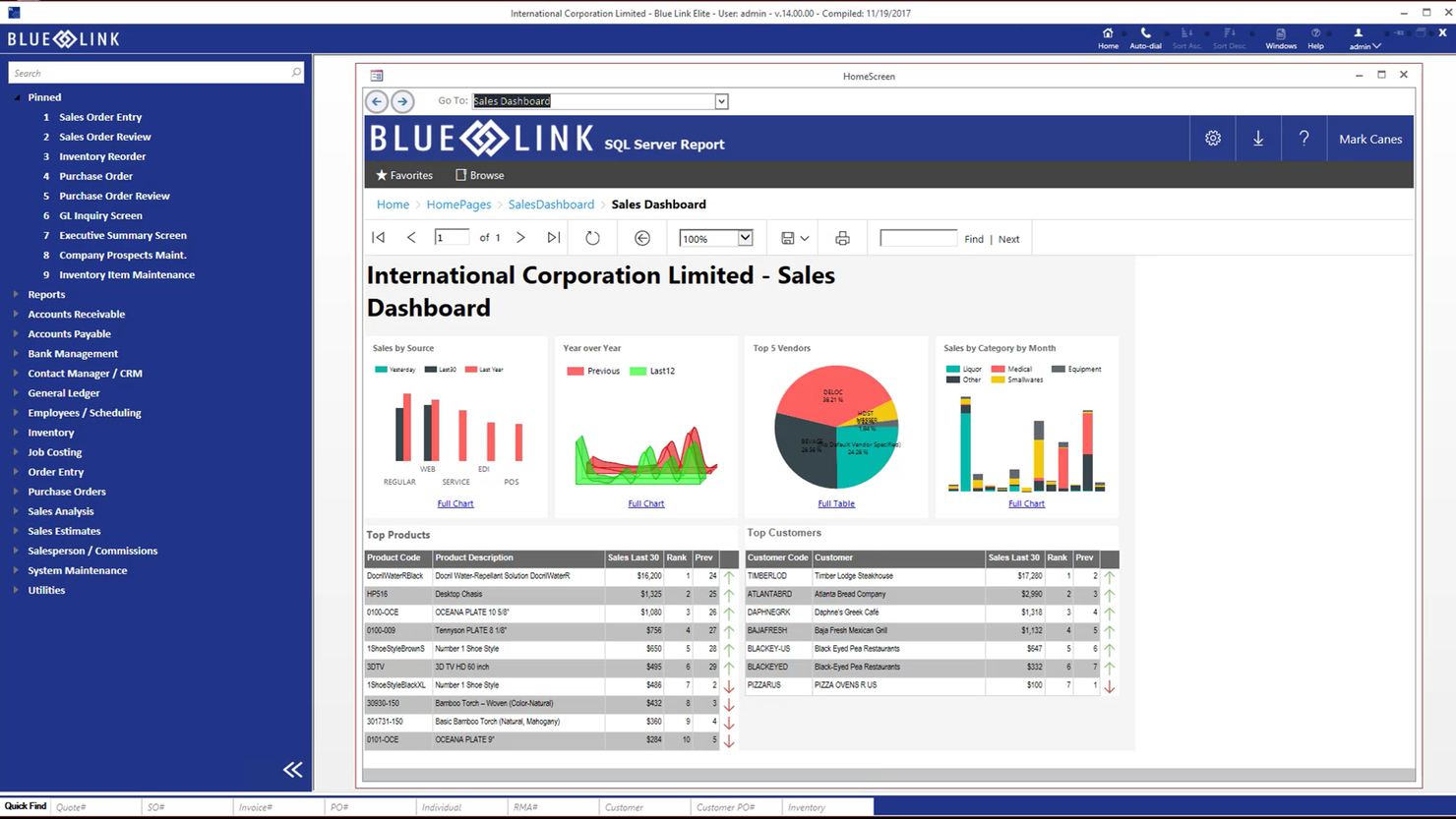Open the Go To destination dropdown
Viewport: 1456px width, 819px height.
[x=721, y=100]
